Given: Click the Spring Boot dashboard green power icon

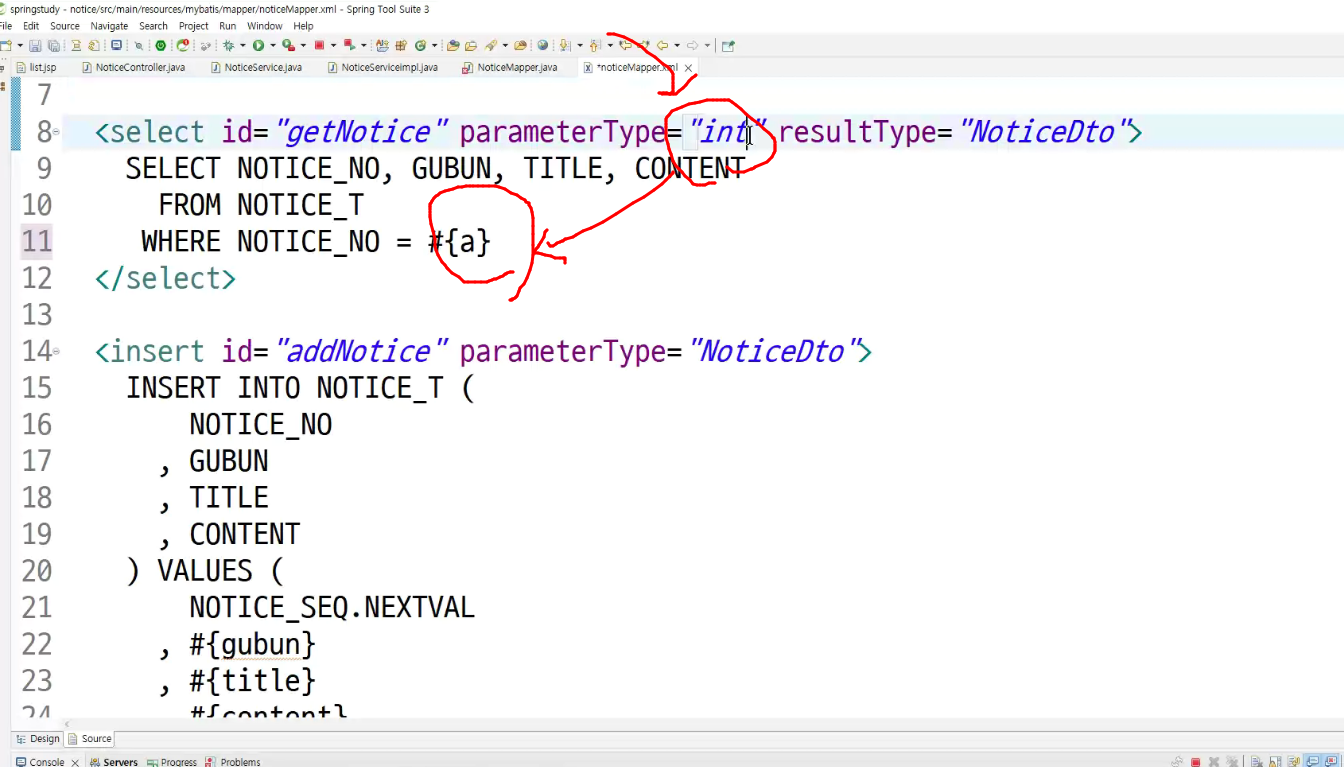Looking at the screenshot, I should click(x=161, y=45).
